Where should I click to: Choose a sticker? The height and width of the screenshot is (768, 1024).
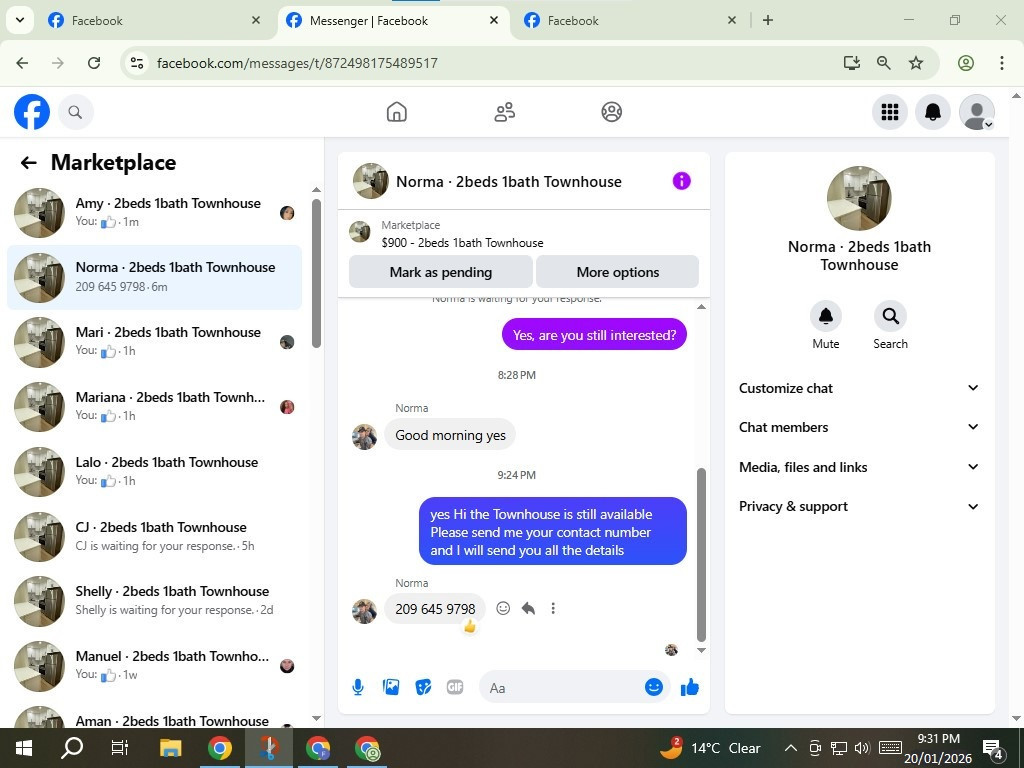[x=423, y=687]
